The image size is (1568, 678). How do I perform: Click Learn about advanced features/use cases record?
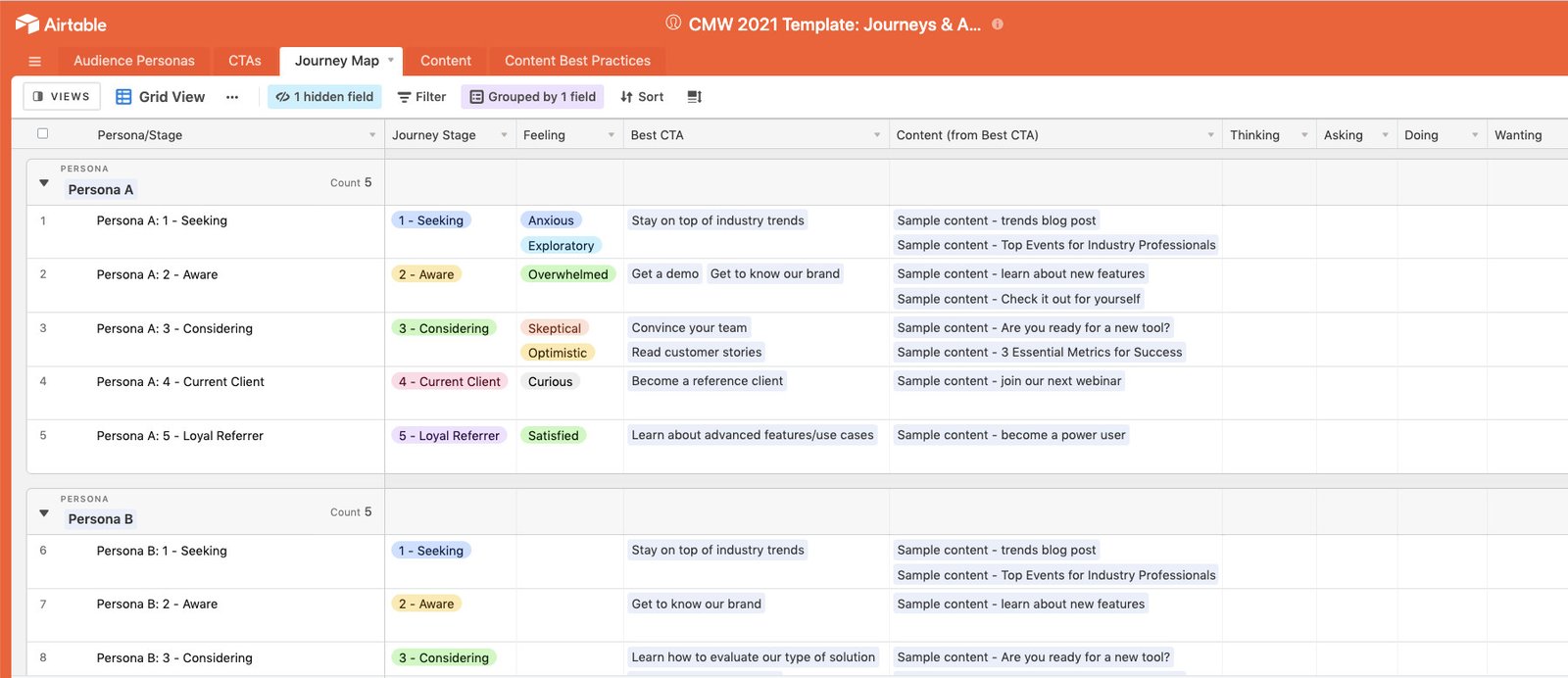pyautogui.click(x=753, y=435)
